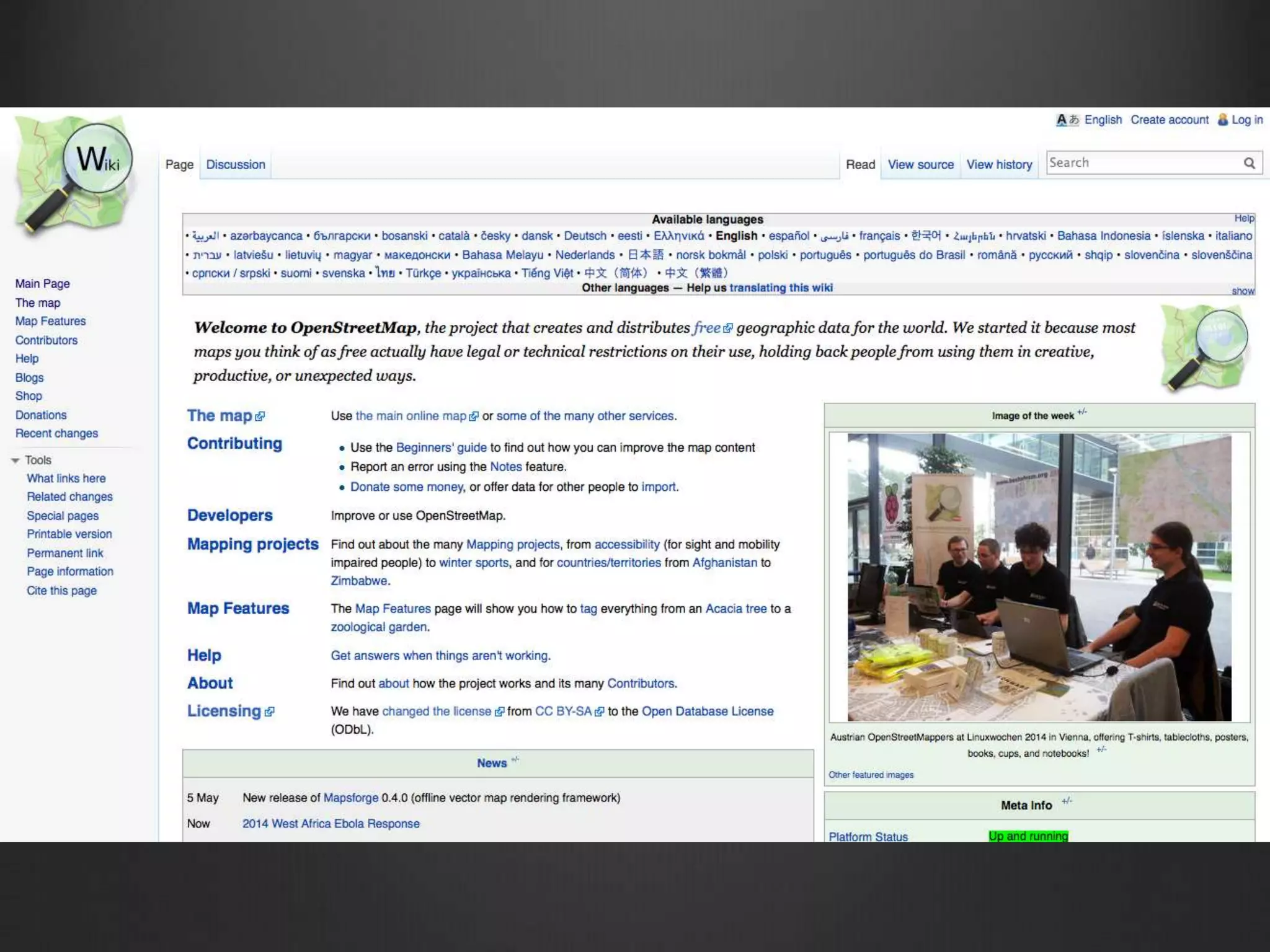Click the OpenStreetMap Wiki logo
This screenshot has height=952, width=1270.
point(73,175)
